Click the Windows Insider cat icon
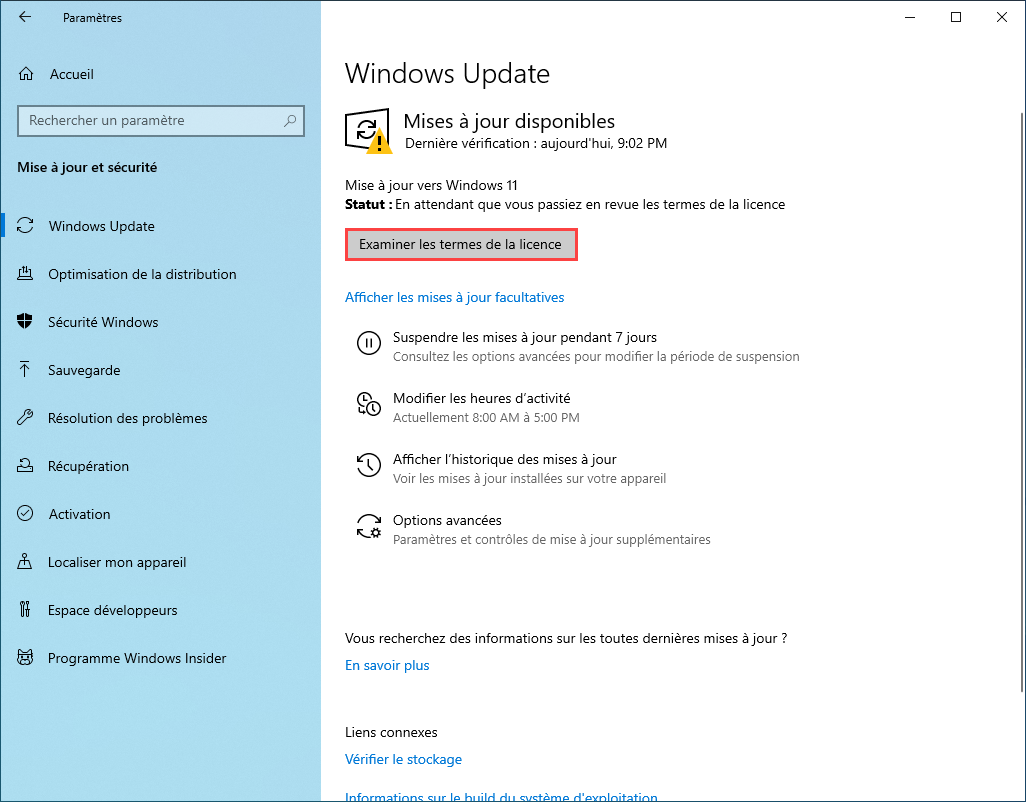This screenshot has height=802, width=1026. click(25, 657)
